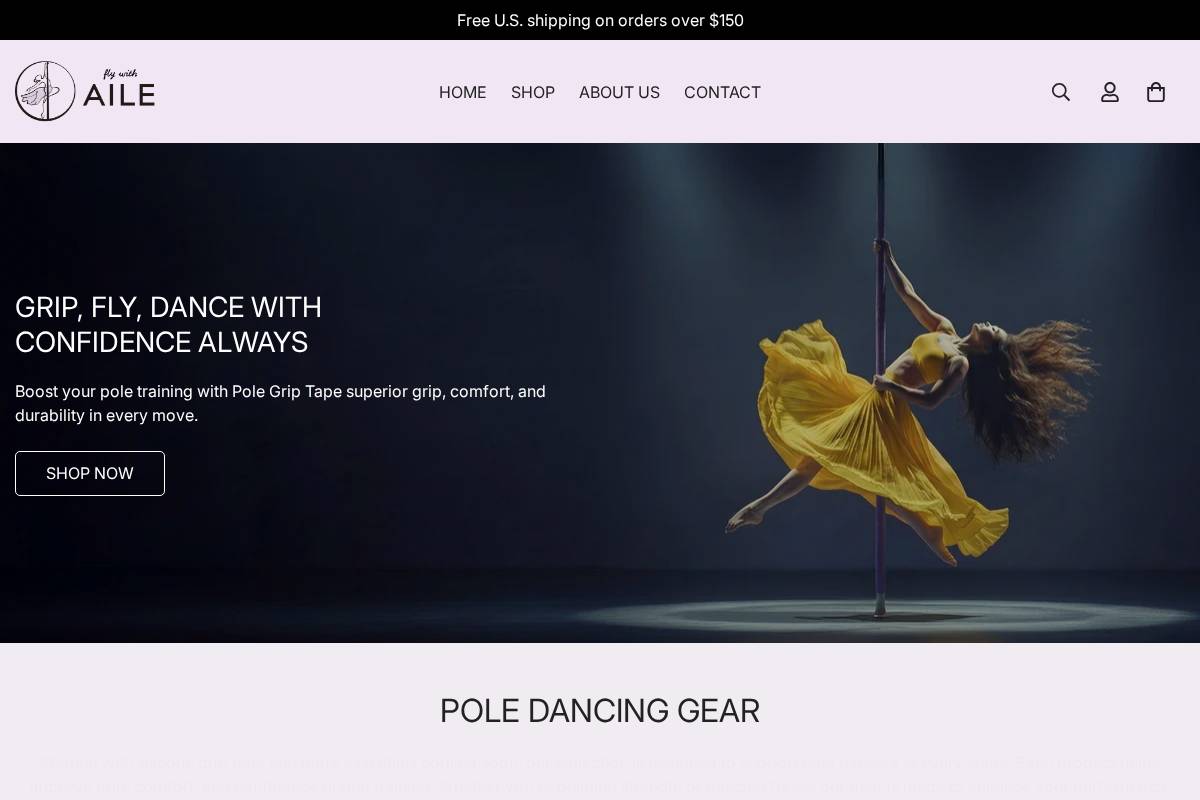
Task: Click the person icon for account access
Action: coord(1110,92)
